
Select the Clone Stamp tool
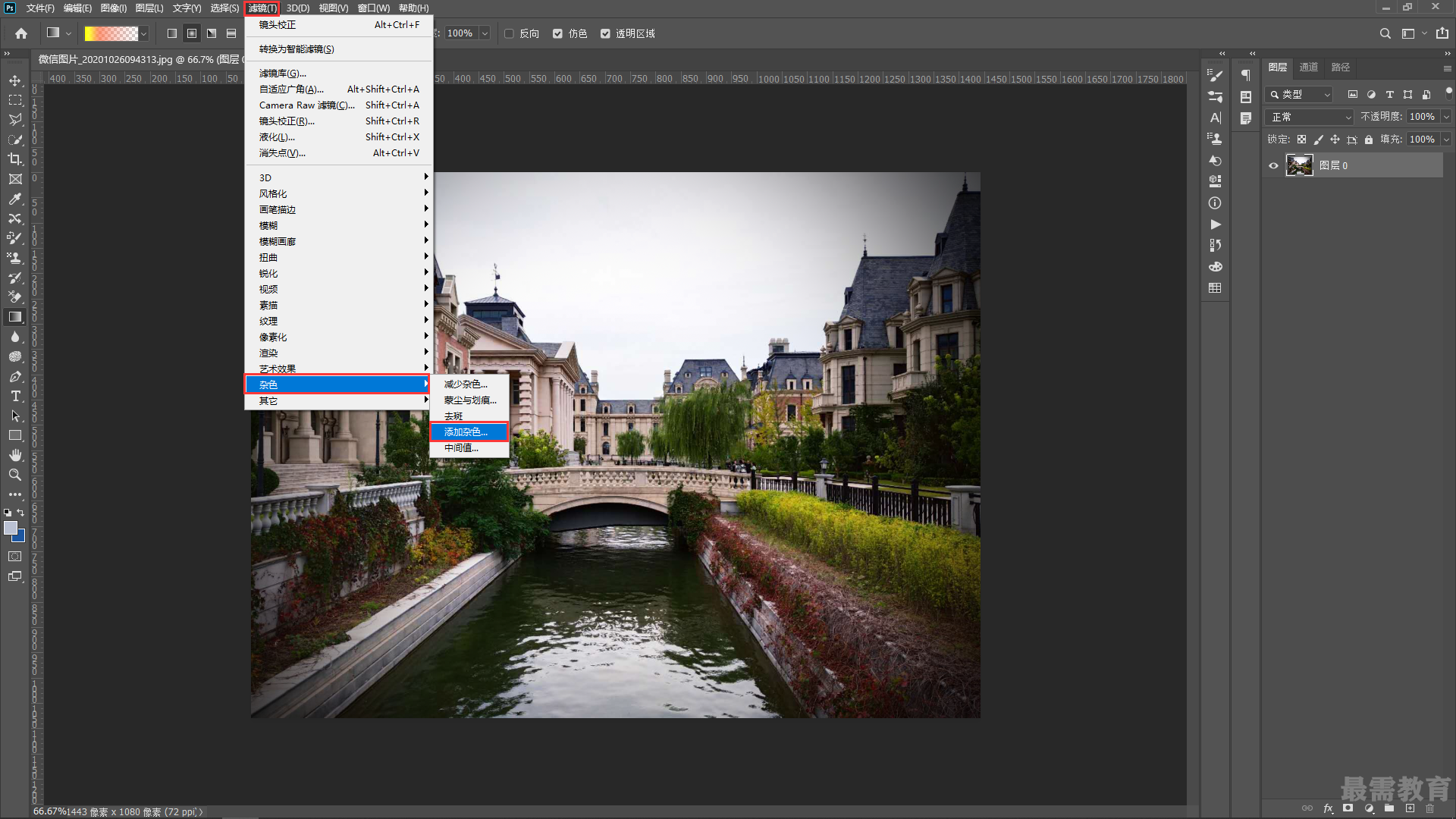[x=15, y=258]
